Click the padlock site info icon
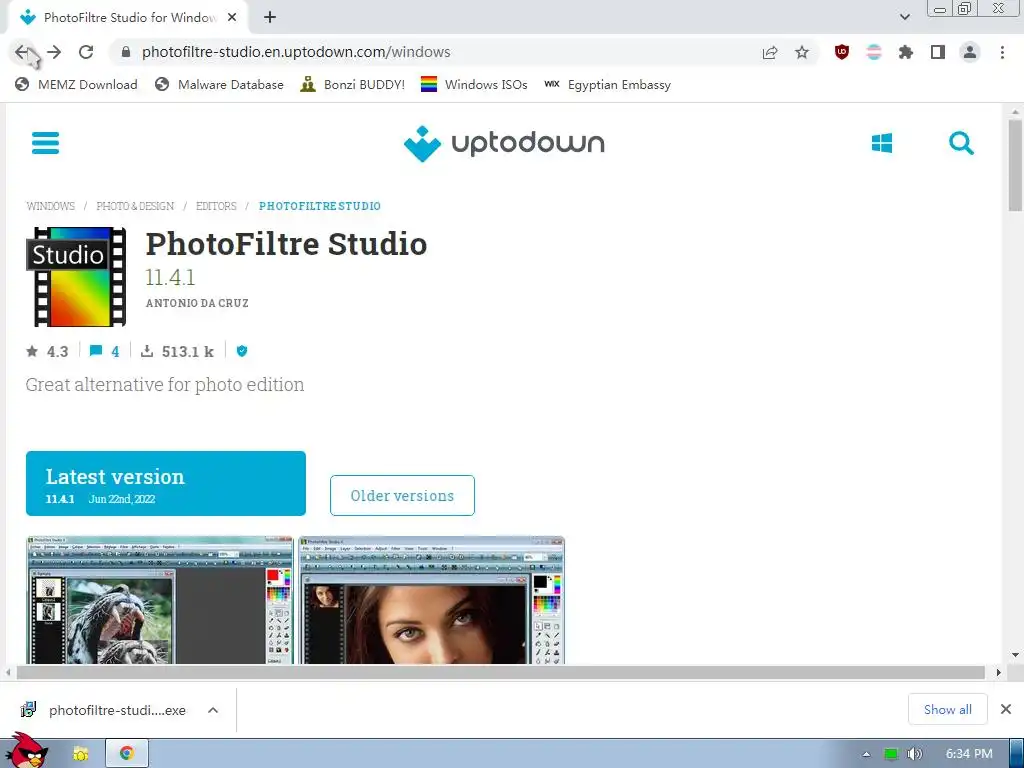This screenshot has width=1024, height=768. (x=126, y=52)
